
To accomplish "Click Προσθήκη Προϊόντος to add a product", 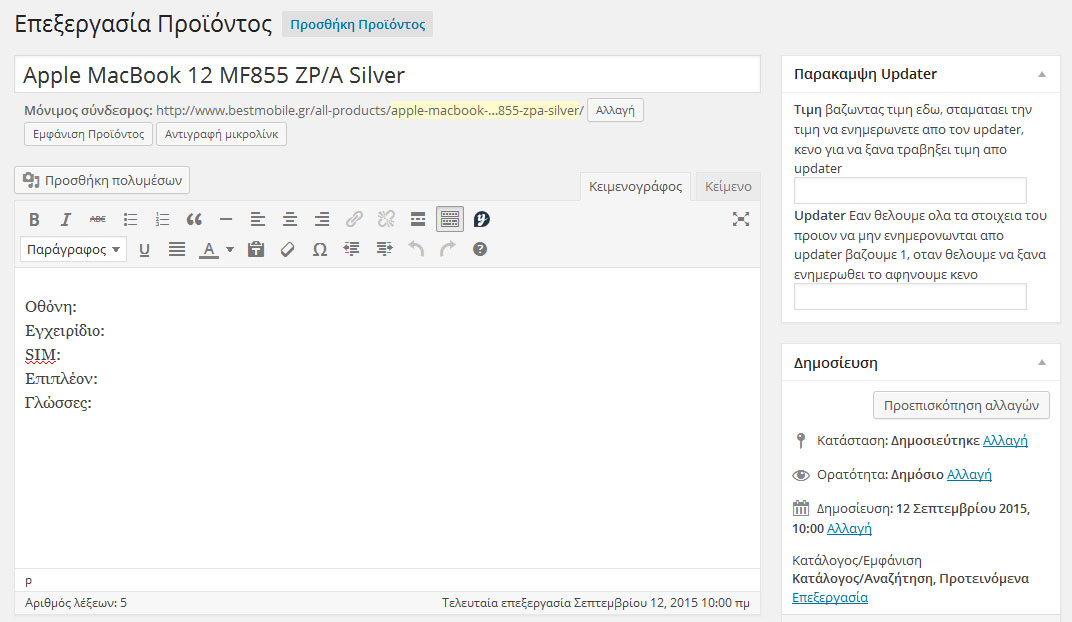I will 358,25.
